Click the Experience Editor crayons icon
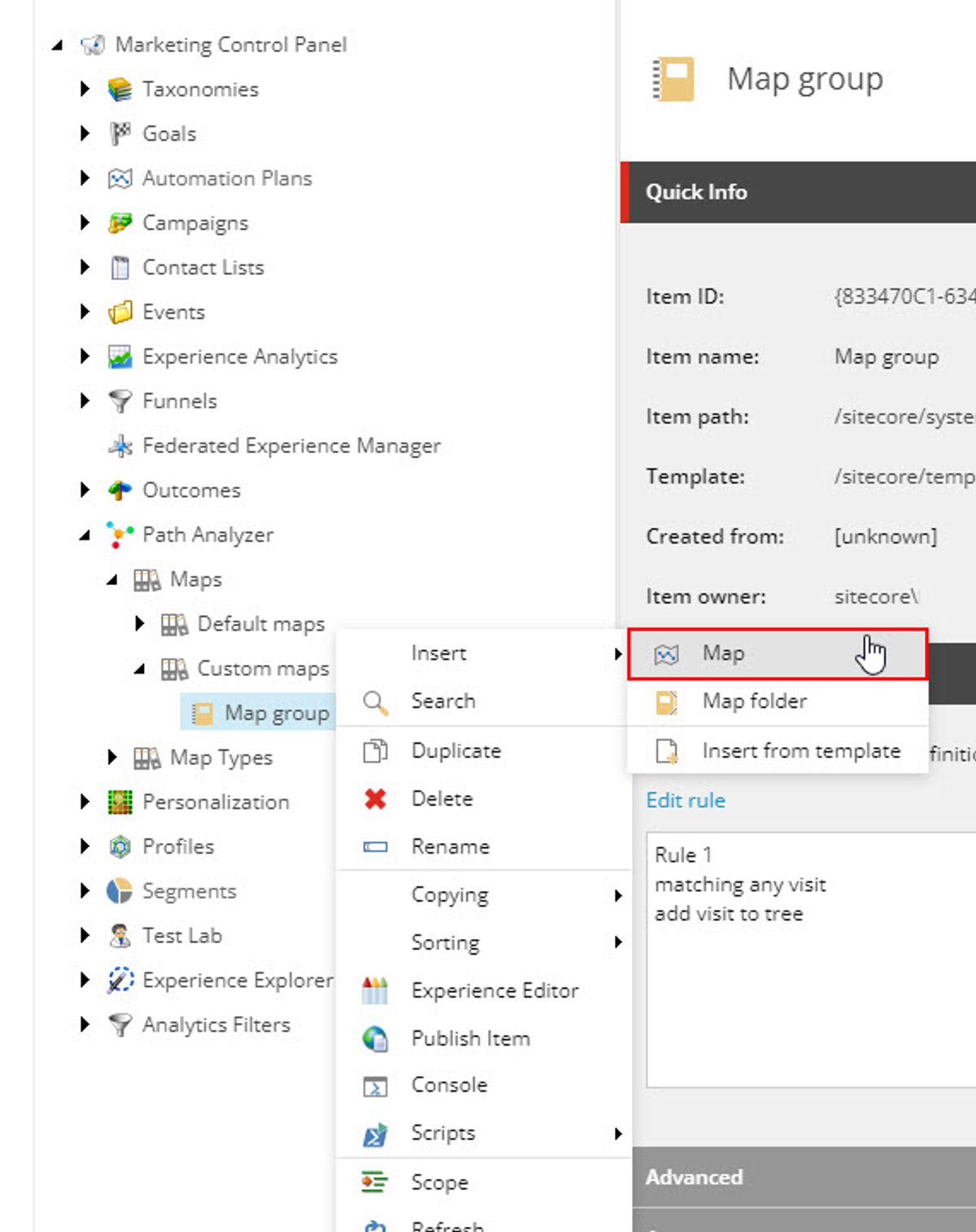This screenshot has width=976, height=1232. [375, 990]
